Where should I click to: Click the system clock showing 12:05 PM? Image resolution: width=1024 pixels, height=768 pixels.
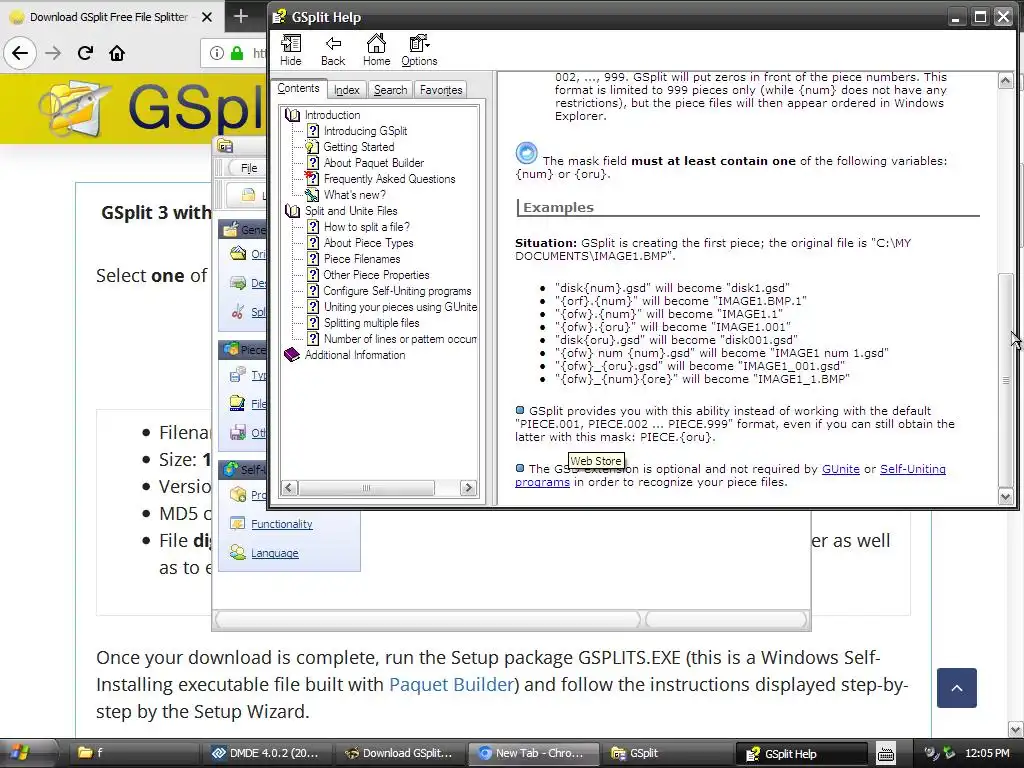[987, 753]
